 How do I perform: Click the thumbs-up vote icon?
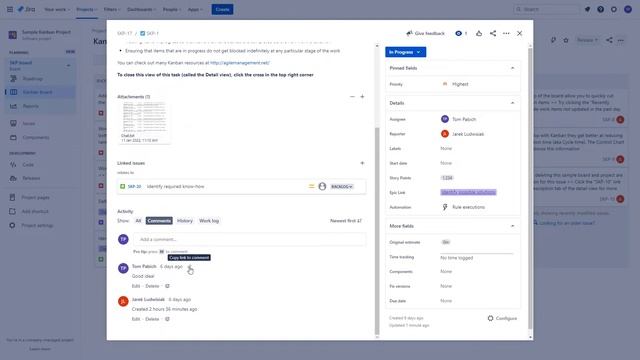click(x=479, y=33)
